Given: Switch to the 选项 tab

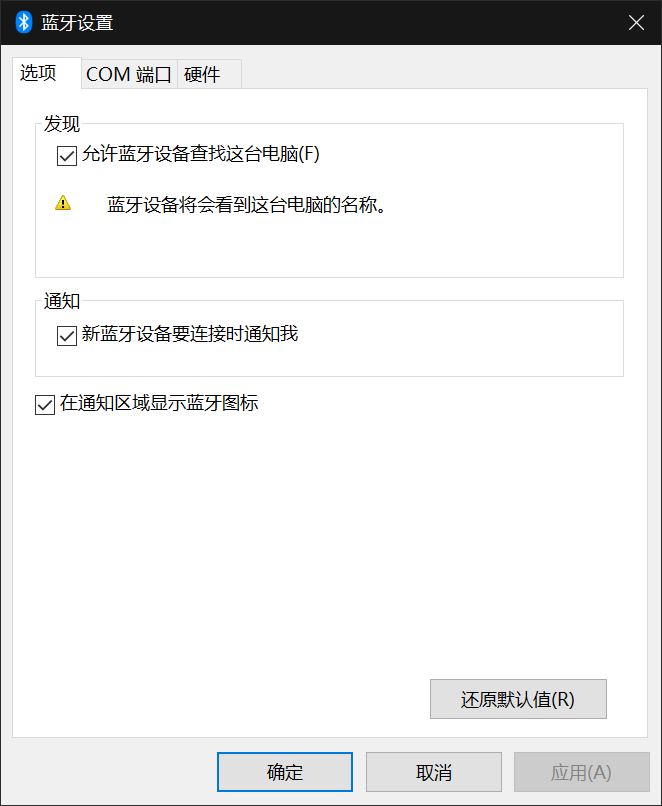Looking at the screenshot, I should point(39,74).
